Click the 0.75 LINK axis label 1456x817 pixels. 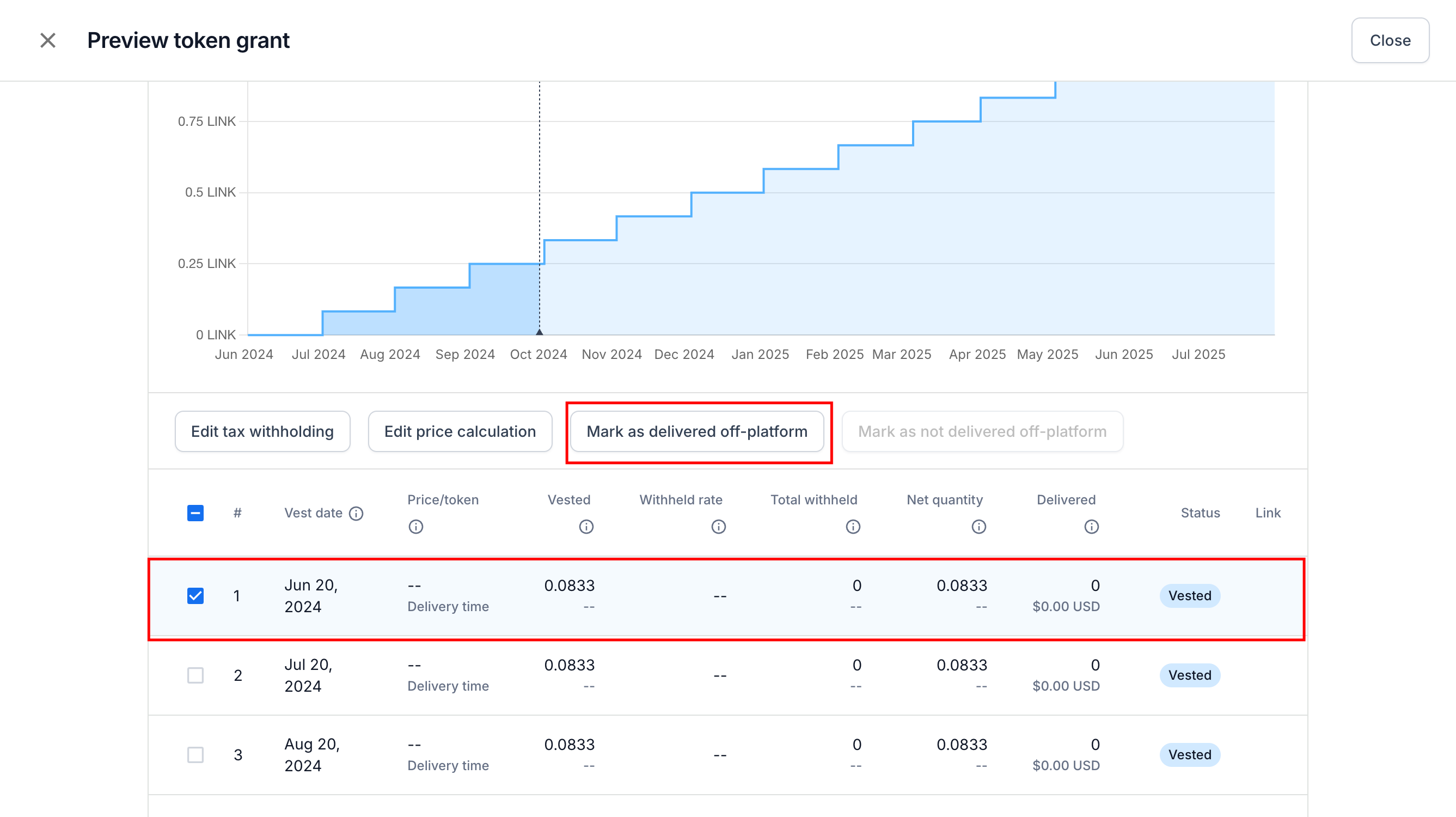207,121
